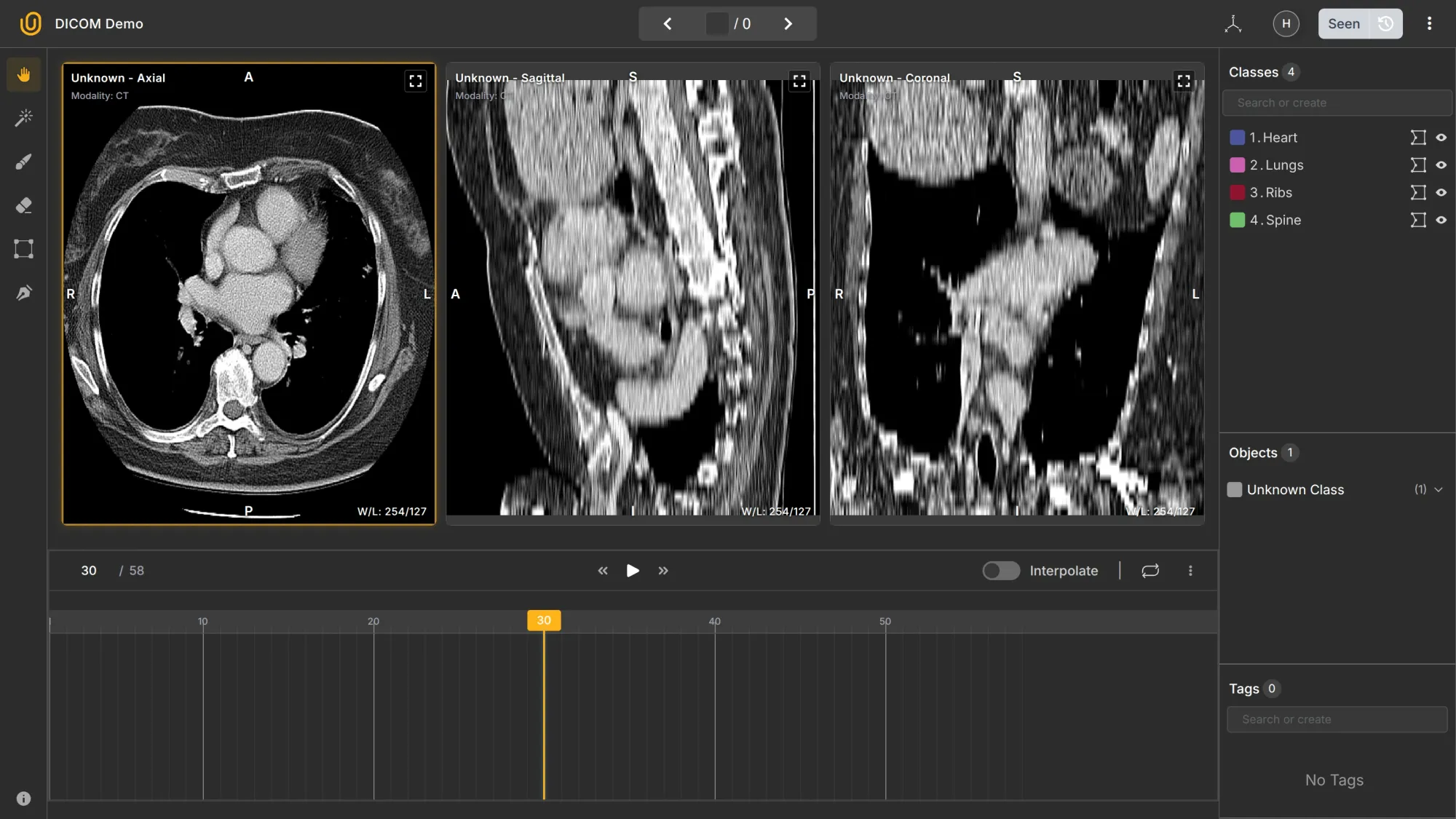This screenshot has height=819, width=1456.
Task: Toggle visibility of the Spine class
Action: click(x=1443, y=220)
